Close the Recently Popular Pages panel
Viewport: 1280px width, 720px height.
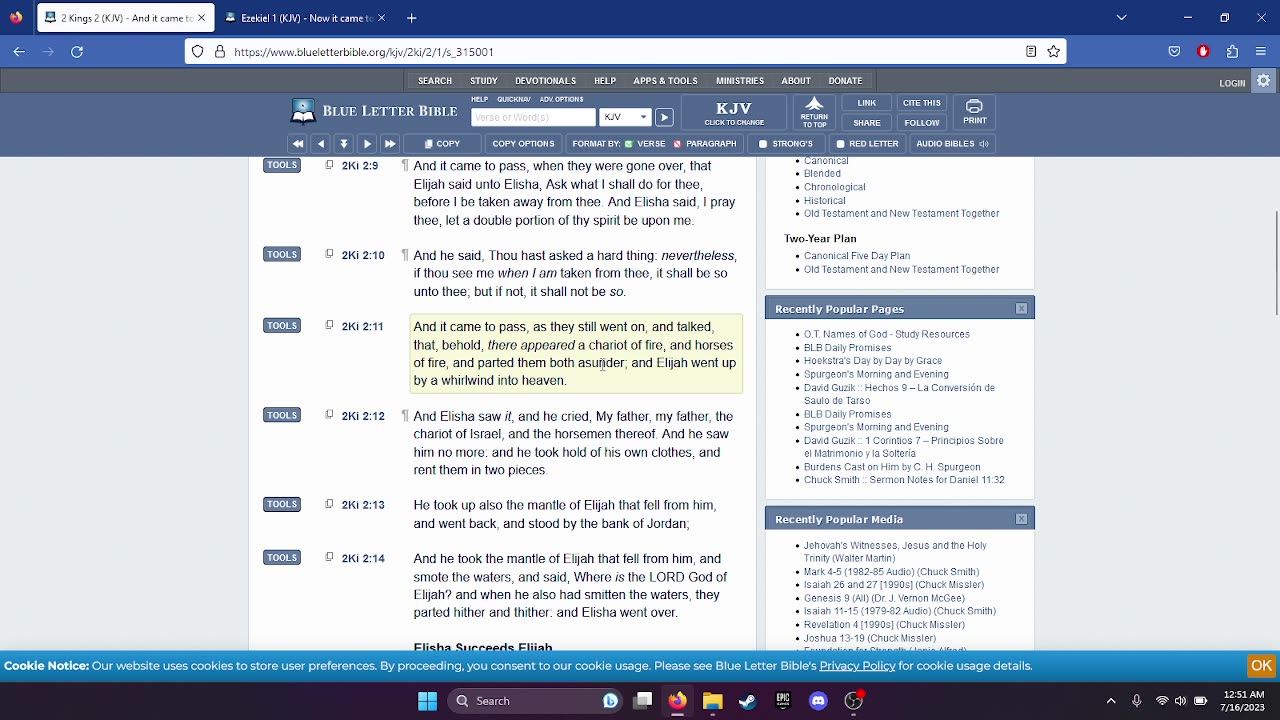[1021, 309]
